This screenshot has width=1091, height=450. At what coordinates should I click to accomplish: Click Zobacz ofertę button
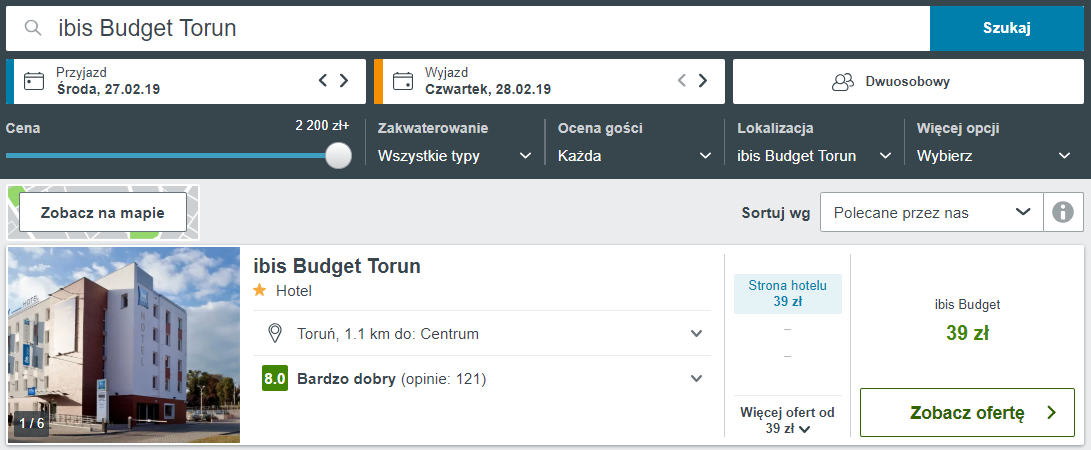(967, 413)
